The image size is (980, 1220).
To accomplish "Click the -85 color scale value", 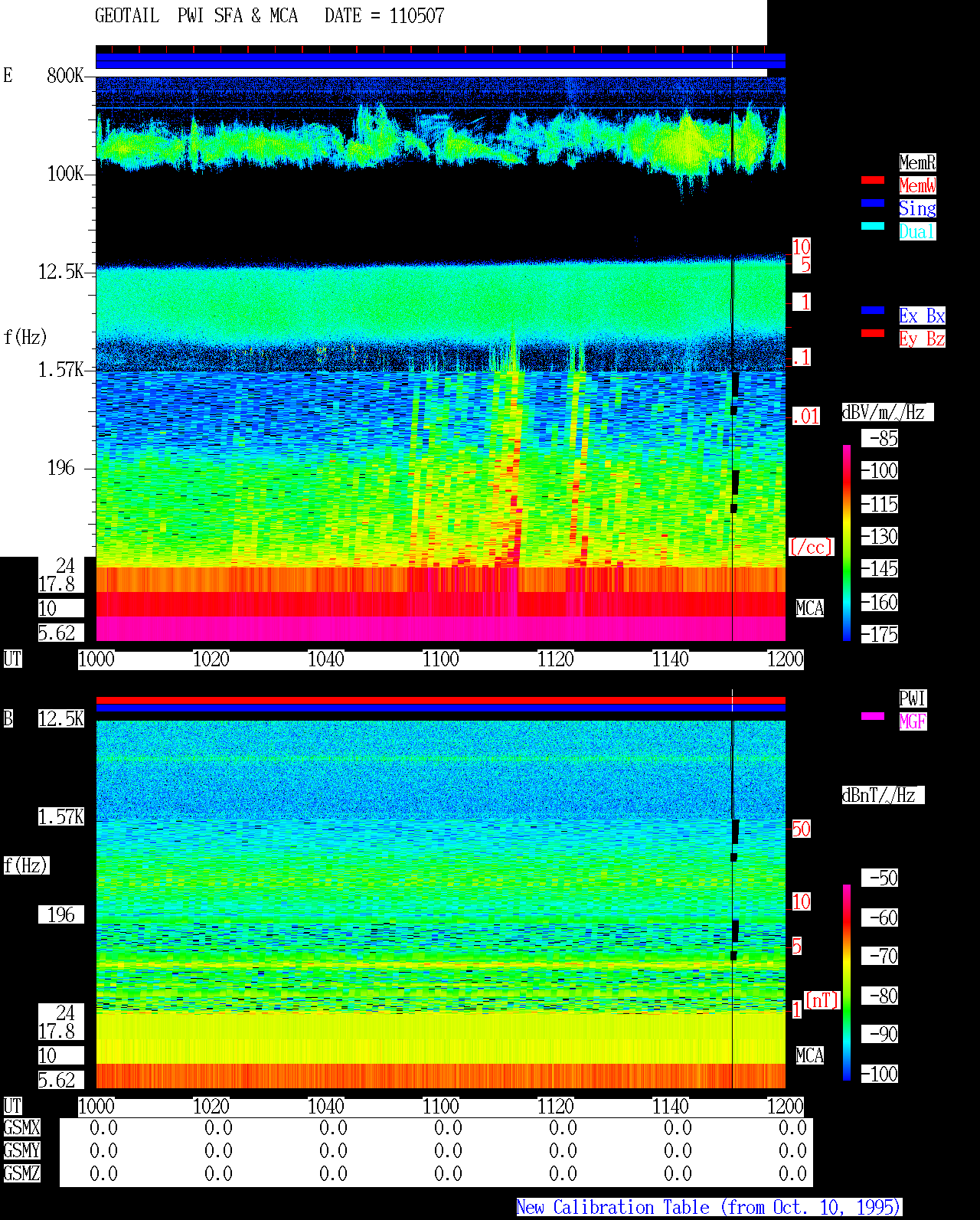I will click(x=880, y=438).
